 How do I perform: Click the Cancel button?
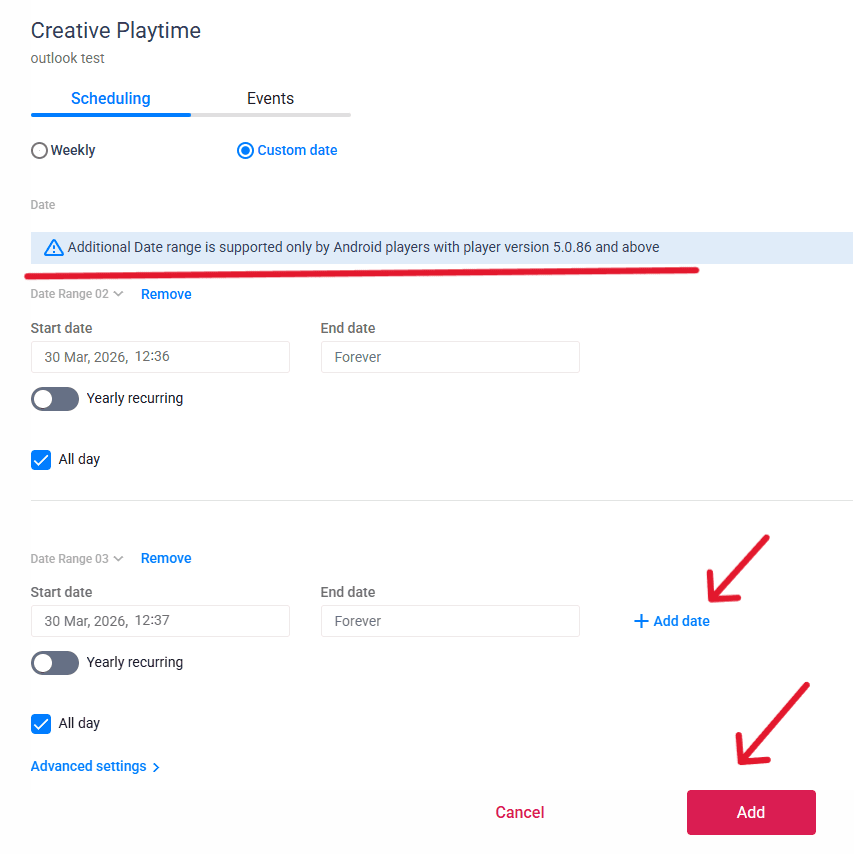point(520,812)
